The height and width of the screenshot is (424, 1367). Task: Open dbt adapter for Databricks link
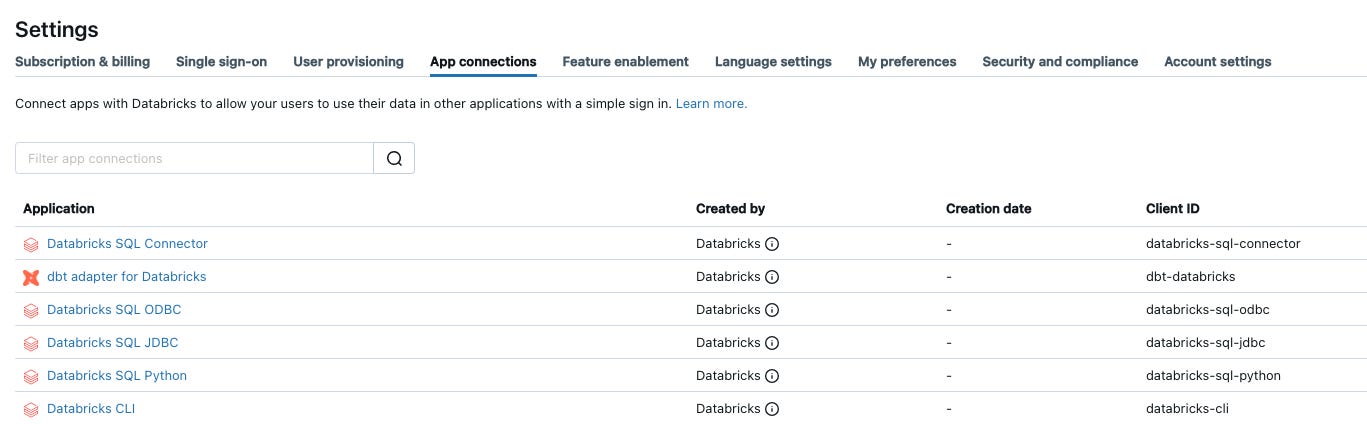click(x=126, y=277)
